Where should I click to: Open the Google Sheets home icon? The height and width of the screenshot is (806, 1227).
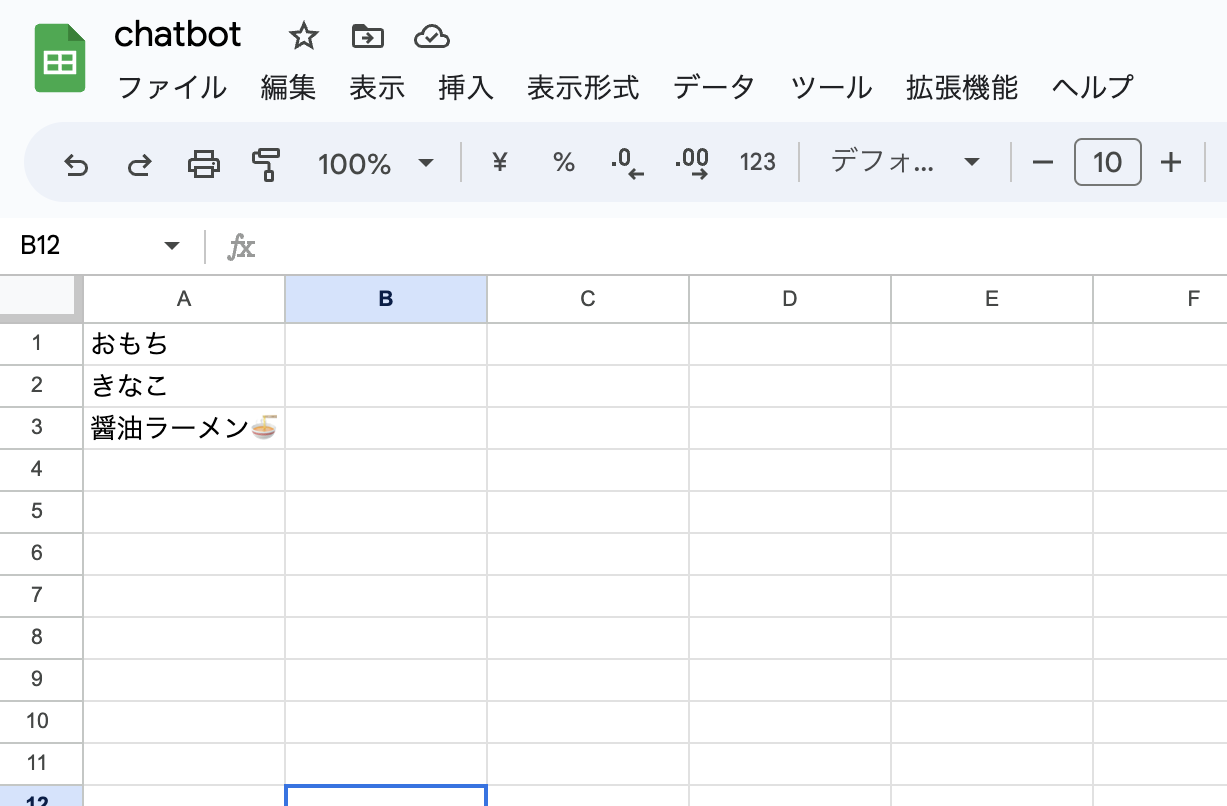60,59
